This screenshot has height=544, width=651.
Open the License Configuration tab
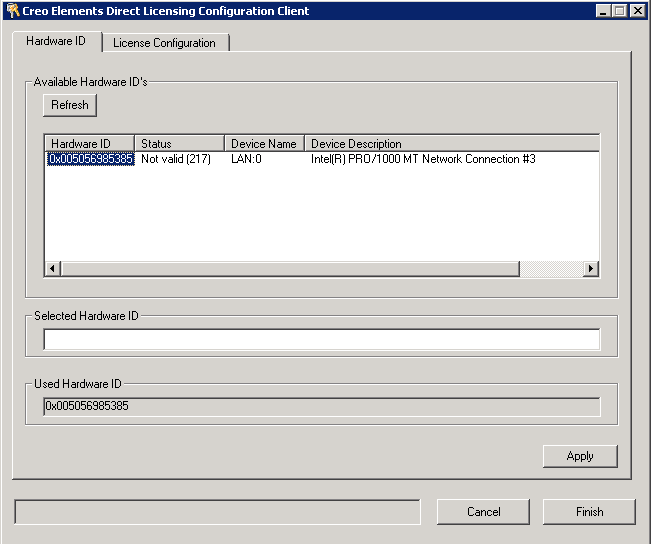click(x=165, y=43)
